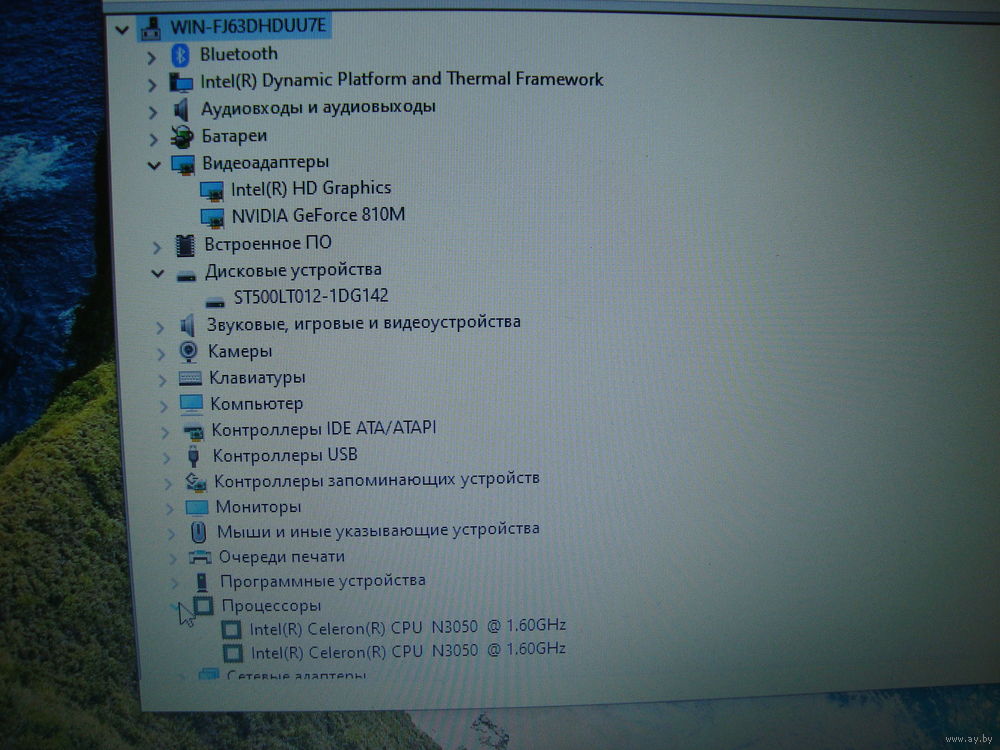Screen dimensions: 1000x750
Task: Collapse the WIN-FJ63DHDUU7E root node
Action: (x=122, y=30)
